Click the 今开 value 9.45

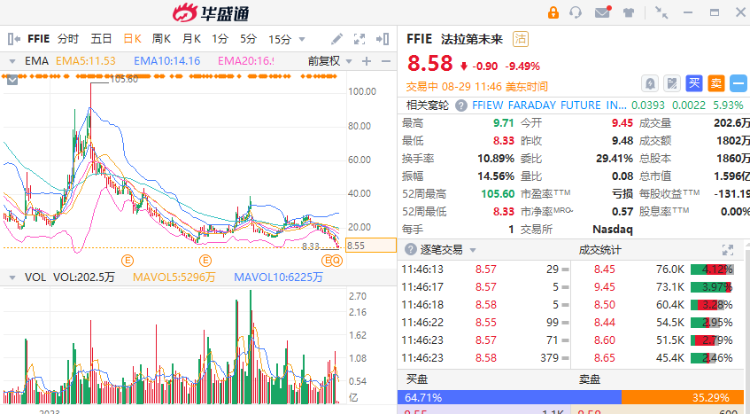click(x=622, y=123)
